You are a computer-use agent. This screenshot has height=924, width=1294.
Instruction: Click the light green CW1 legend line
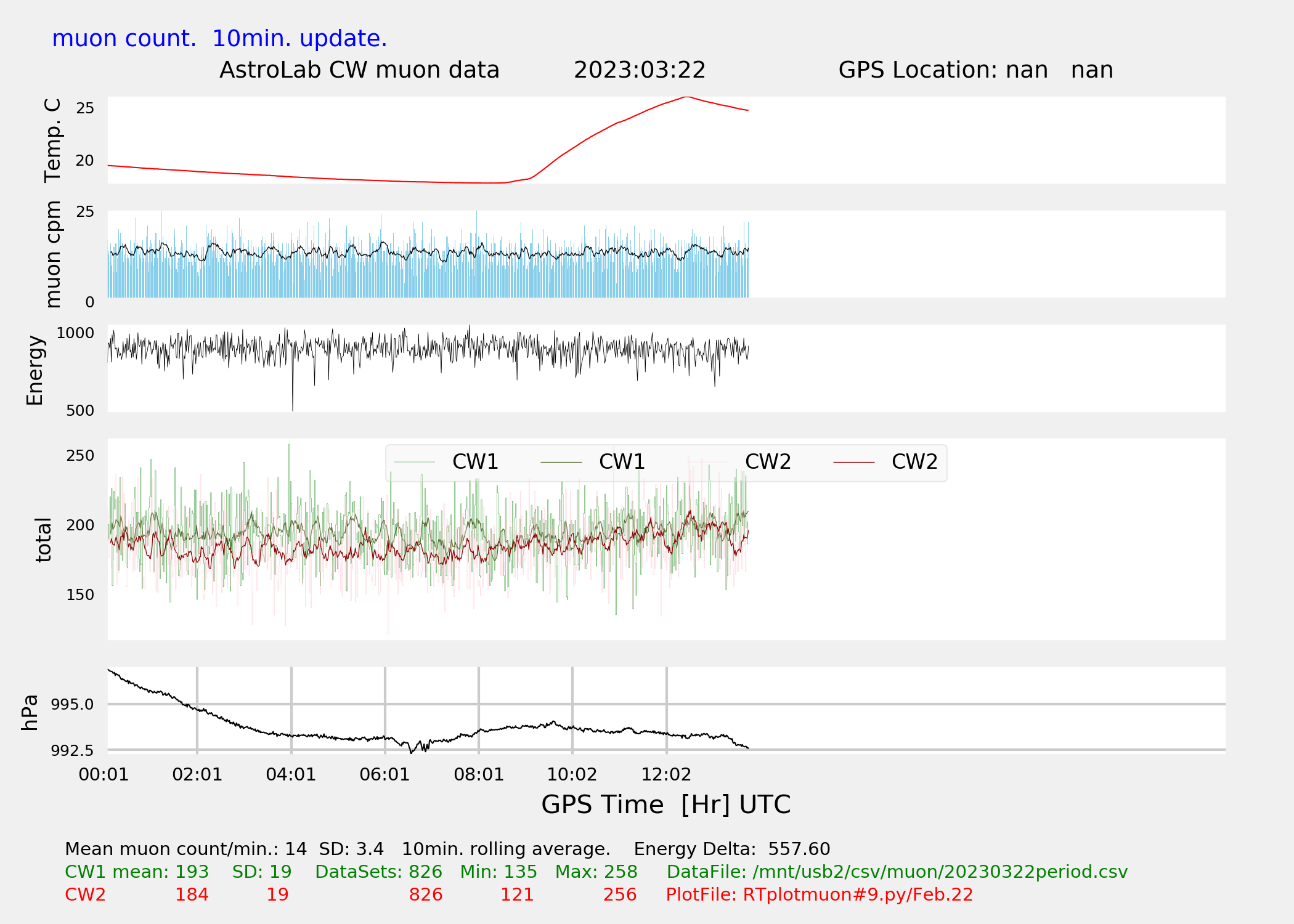click(x=415, y=462)
